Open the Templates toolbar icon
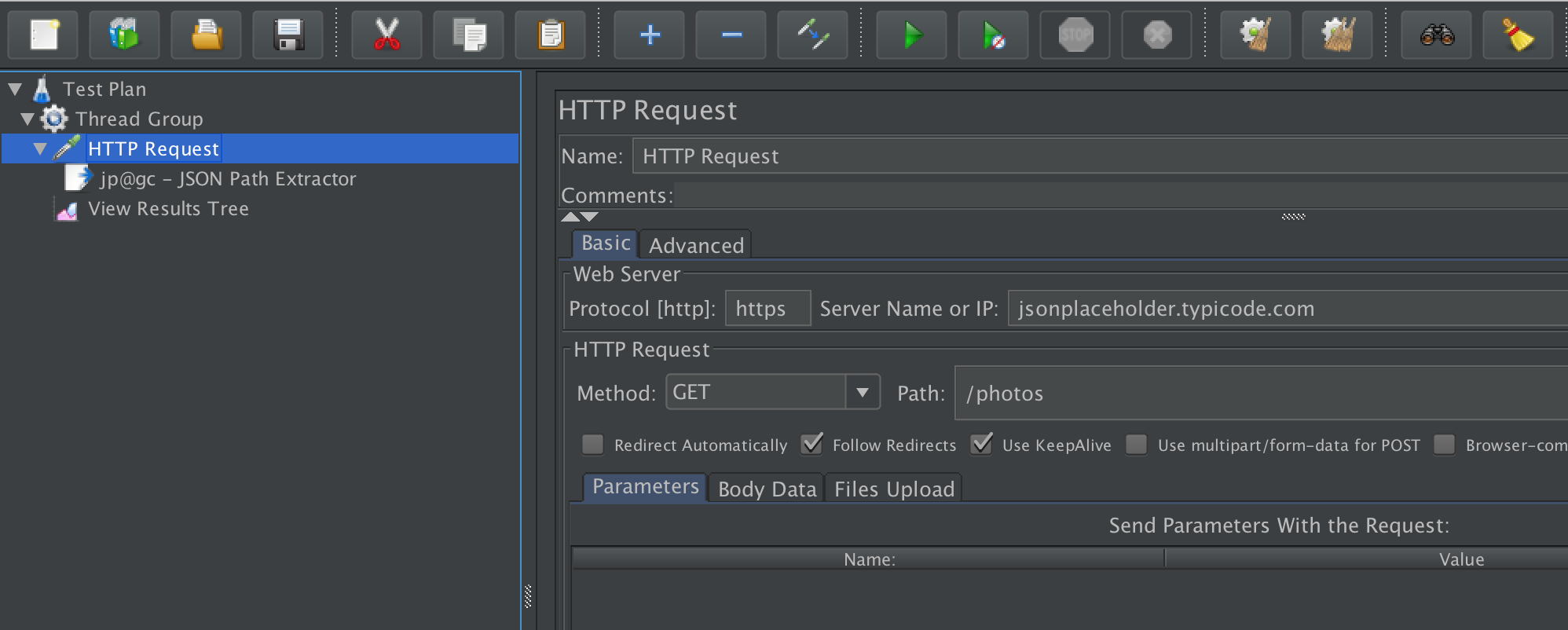Image resolution: width=1568 pixels, height=630 pixels. tap(124, 35)
